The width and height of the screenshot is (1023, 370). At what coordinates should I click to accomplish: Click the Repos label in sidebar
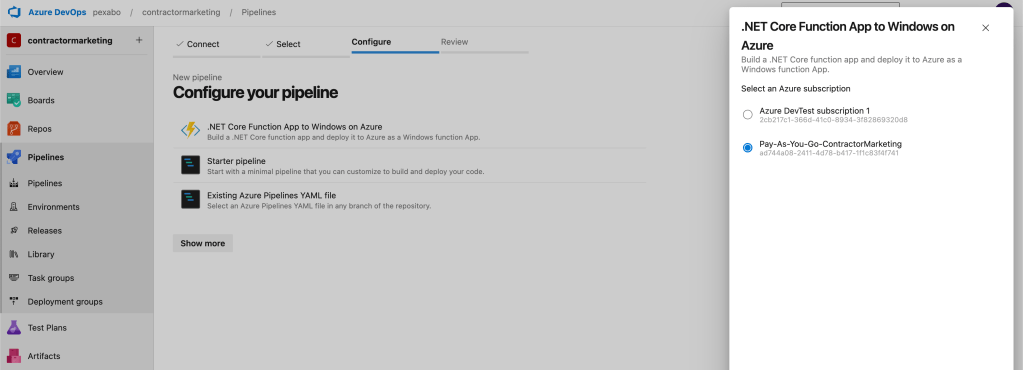[x=39, y=129]
